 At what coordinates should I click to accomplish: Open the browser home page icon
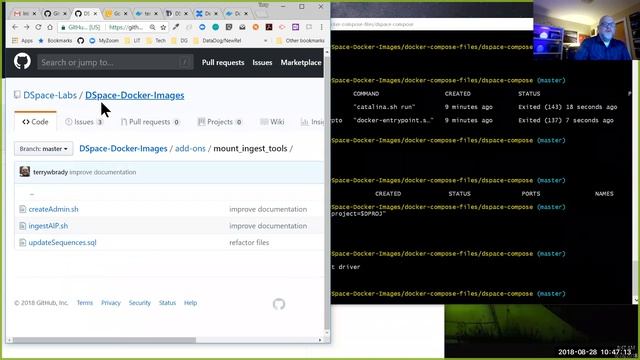(x=50, y=27)
